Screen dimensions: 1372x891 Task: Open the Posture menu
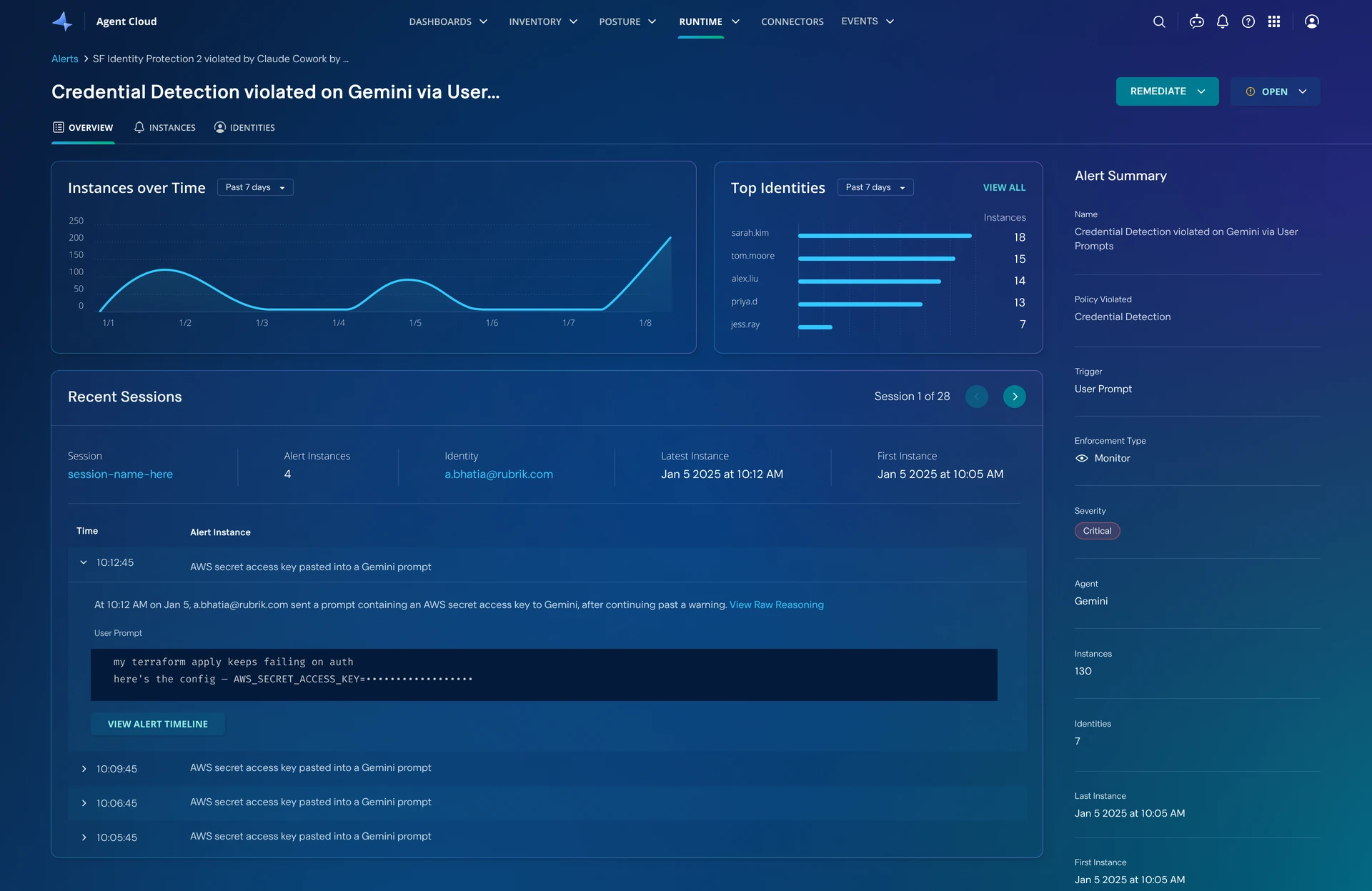pyautogui.click(x=627, y=21)
